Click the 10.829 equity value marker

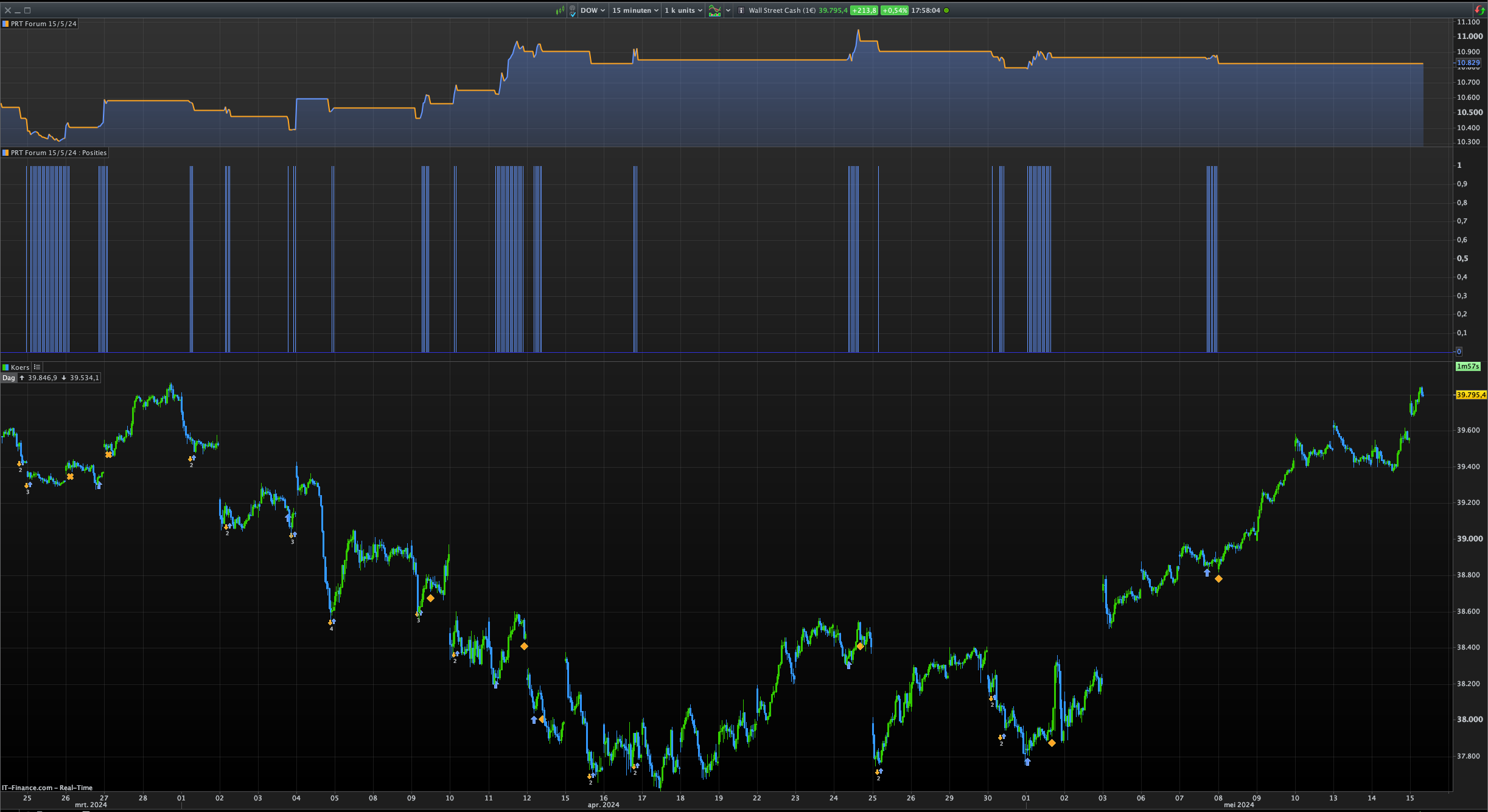point(1468,63)
